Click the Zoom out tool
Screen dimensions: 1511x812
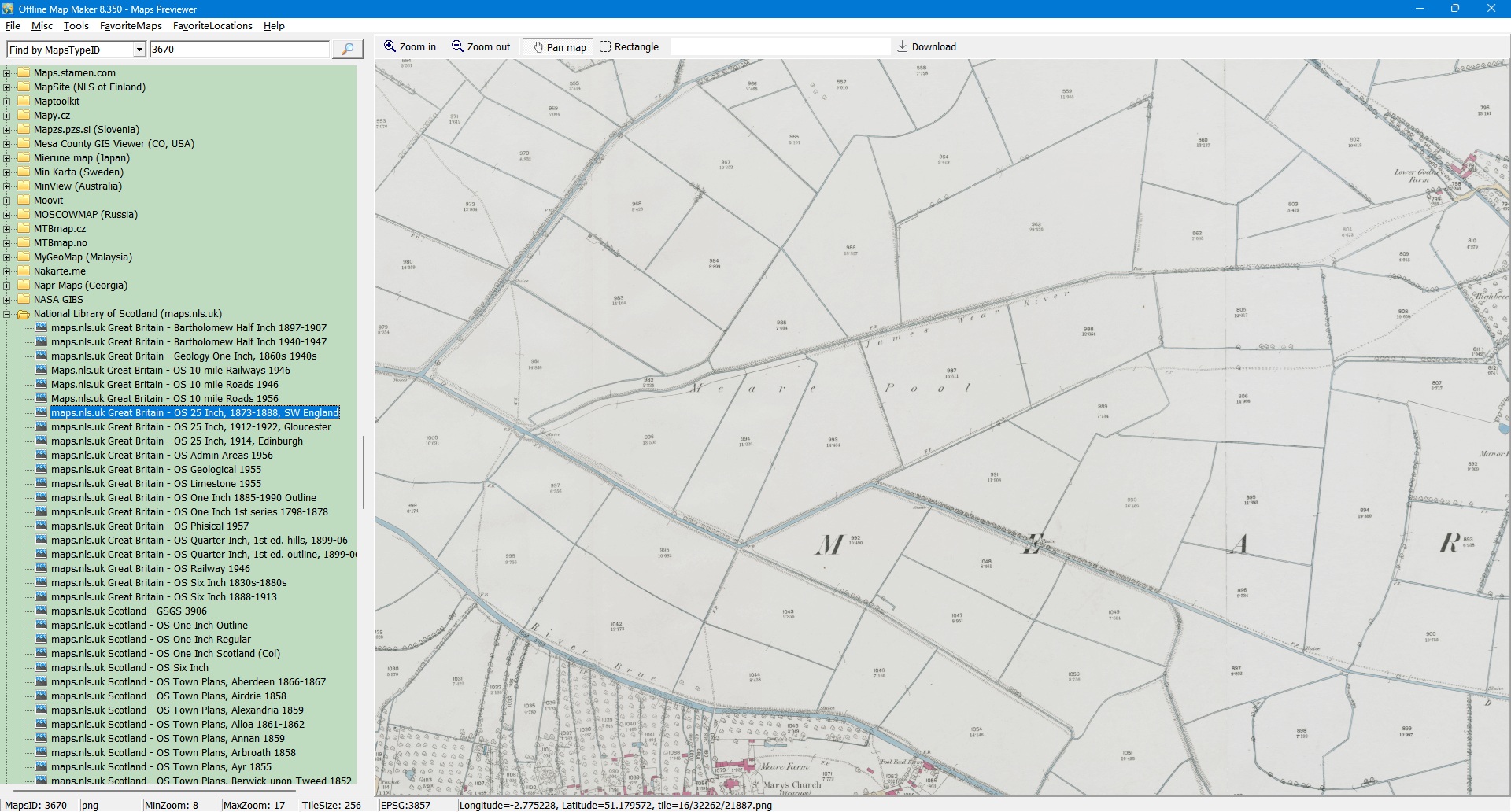(x=481, y=47)
